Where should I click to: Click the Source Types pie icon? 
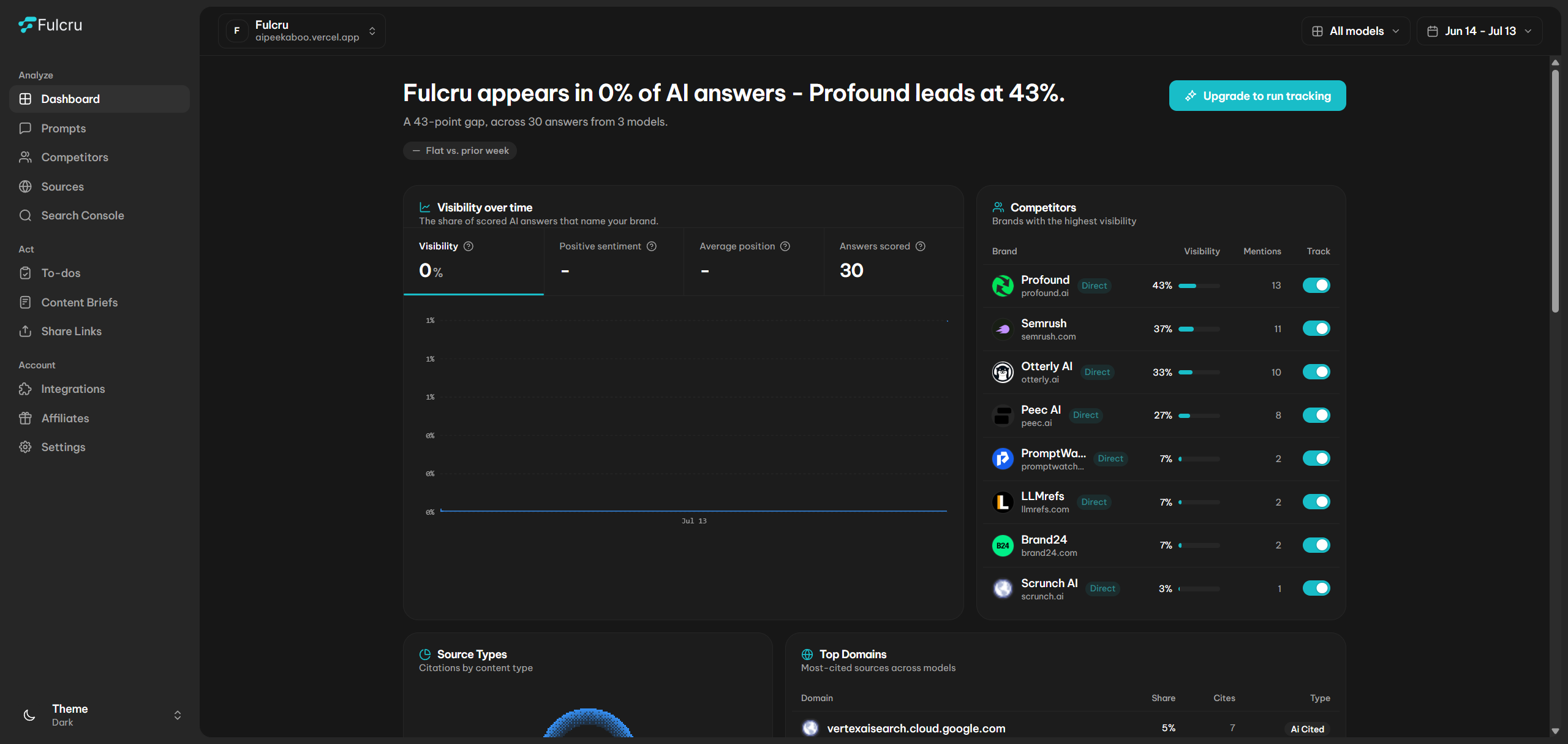point(425,655)
